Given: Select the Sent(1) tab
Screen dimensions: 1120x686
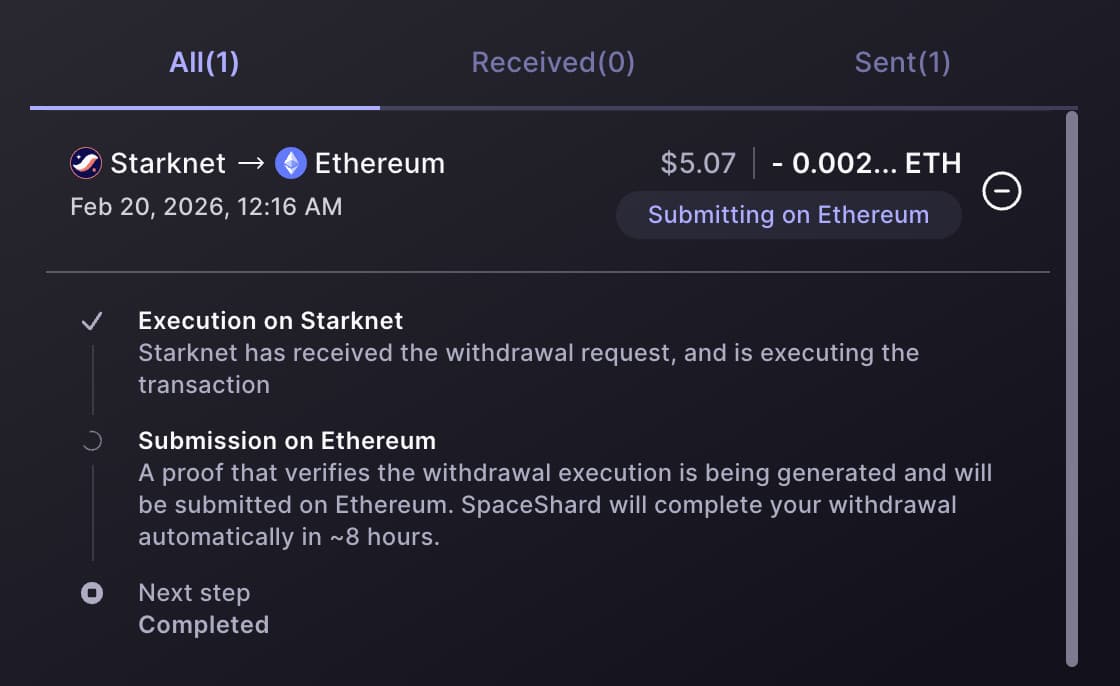Looking at the screenshot, I should [902, 63].
